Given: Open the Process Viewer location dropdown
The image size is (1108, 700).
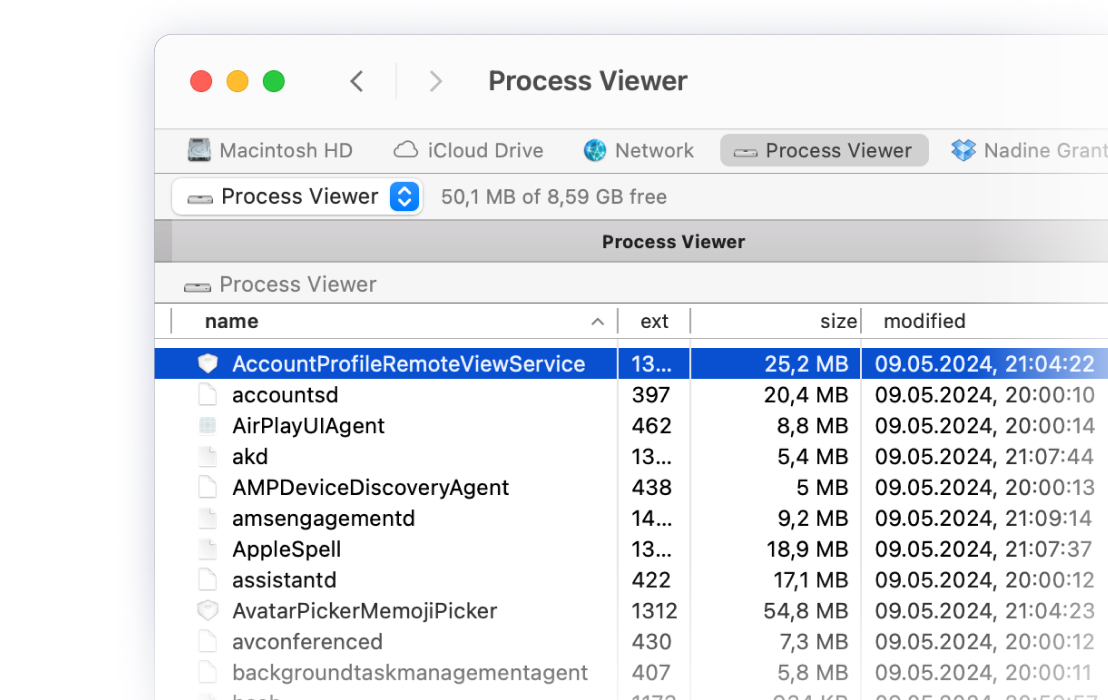Looking at the screenshot, I should point(404,196).
